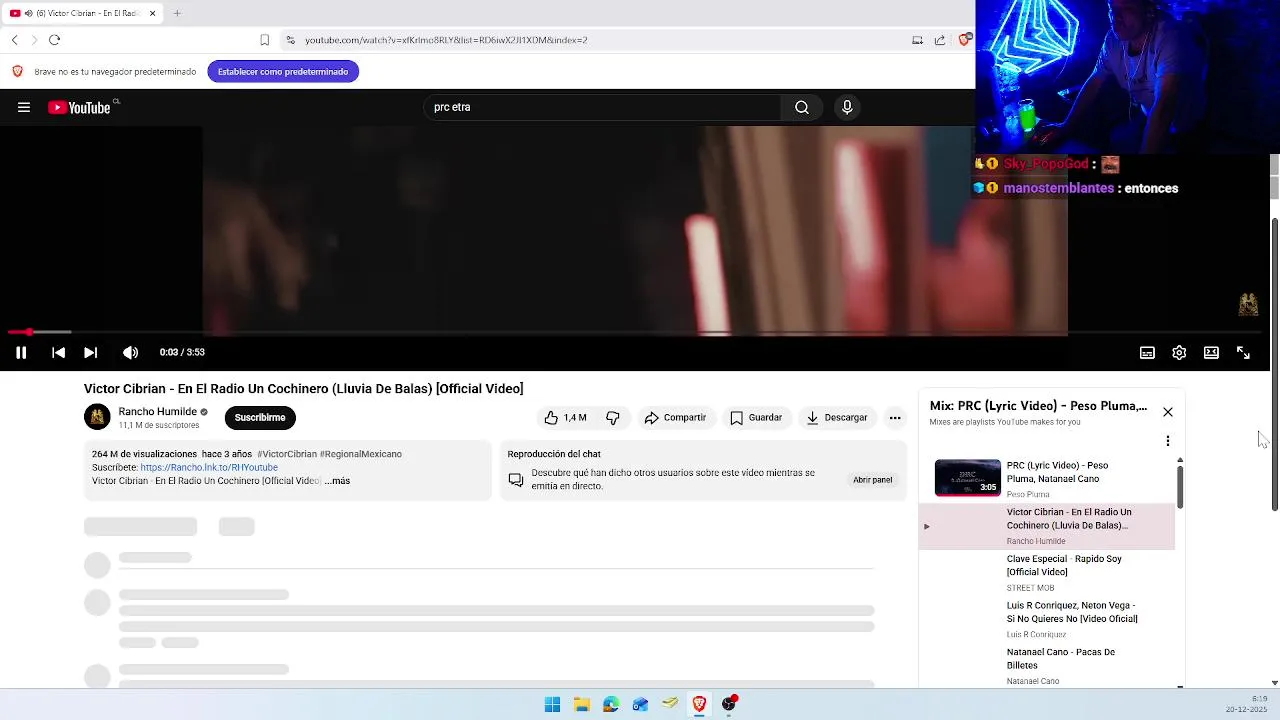Open the YouTube hamburger guide menu
The width and height of the screenshot is (1280, 720).
pyautogui.click(x=24, y=107)
